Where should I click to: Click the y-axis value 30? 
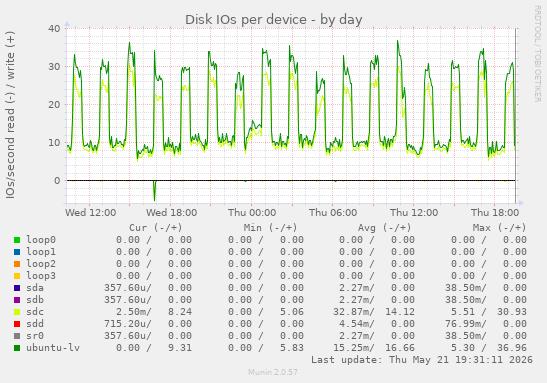click(x=54, y=66)
